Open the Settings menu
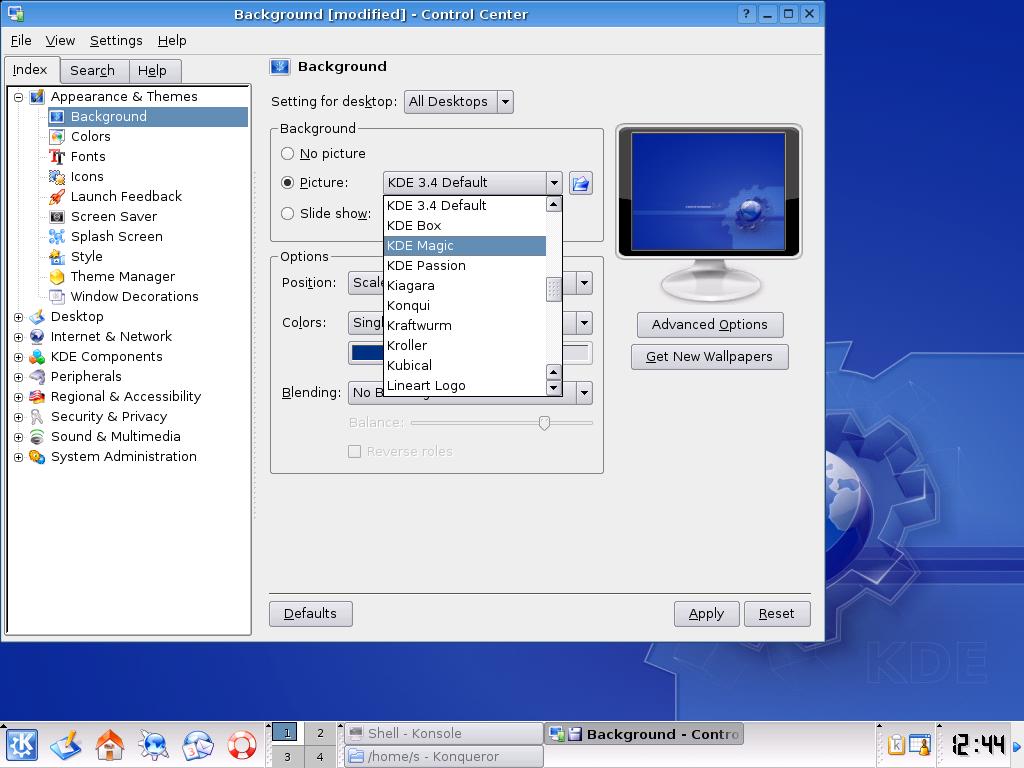1024x768 pixels. pos(116,40)
